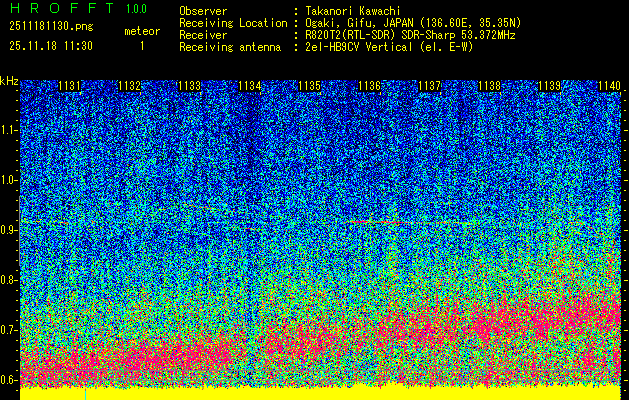Viewport: 629px width, 400px height.
Task: Click the 'meteor' count label
Action: coord(142,31)
